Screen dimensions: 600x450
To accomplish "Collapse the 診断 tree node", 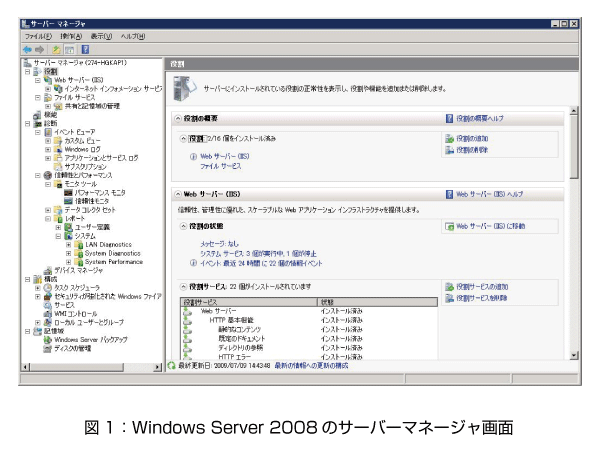I will [x=28, y=124].
